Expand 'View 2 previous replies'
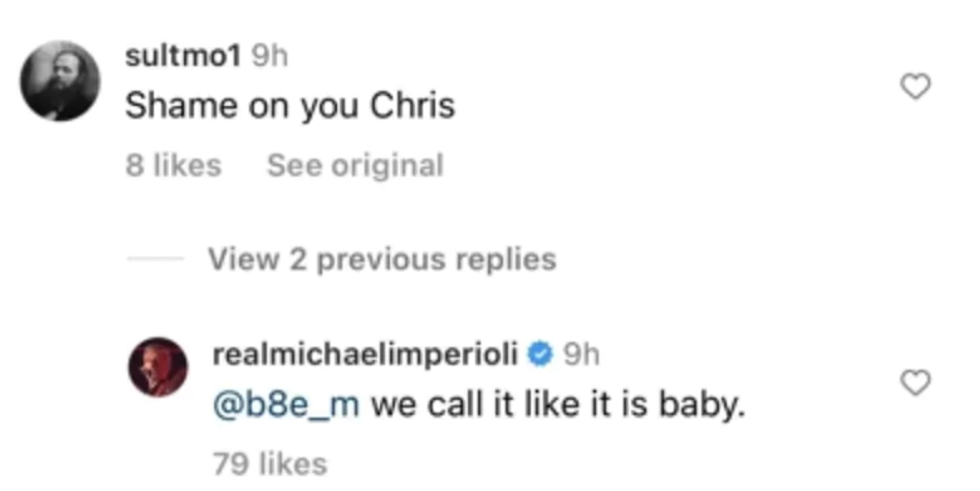 [381, 260]
